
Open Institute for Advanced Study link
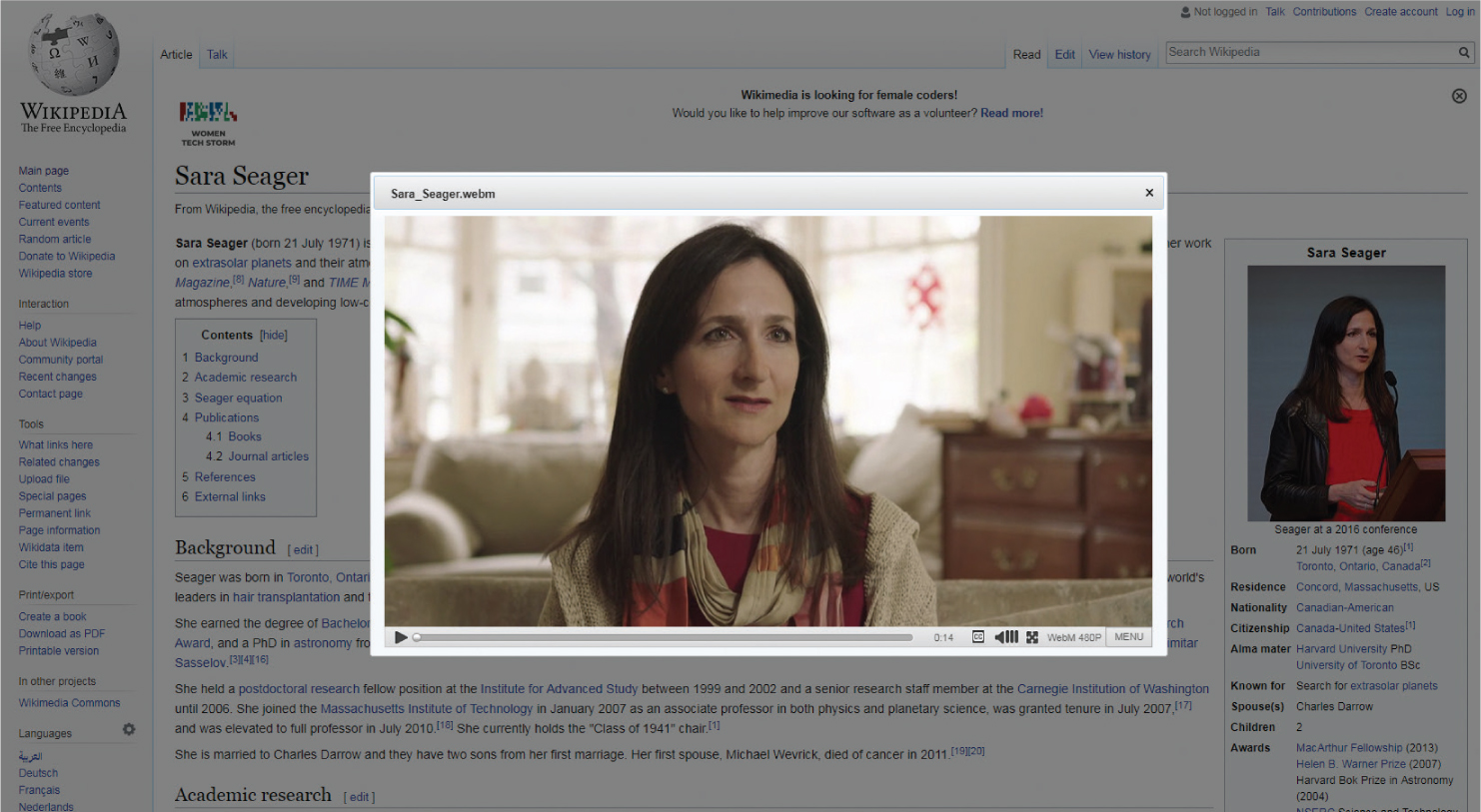[x=559, y=688]
